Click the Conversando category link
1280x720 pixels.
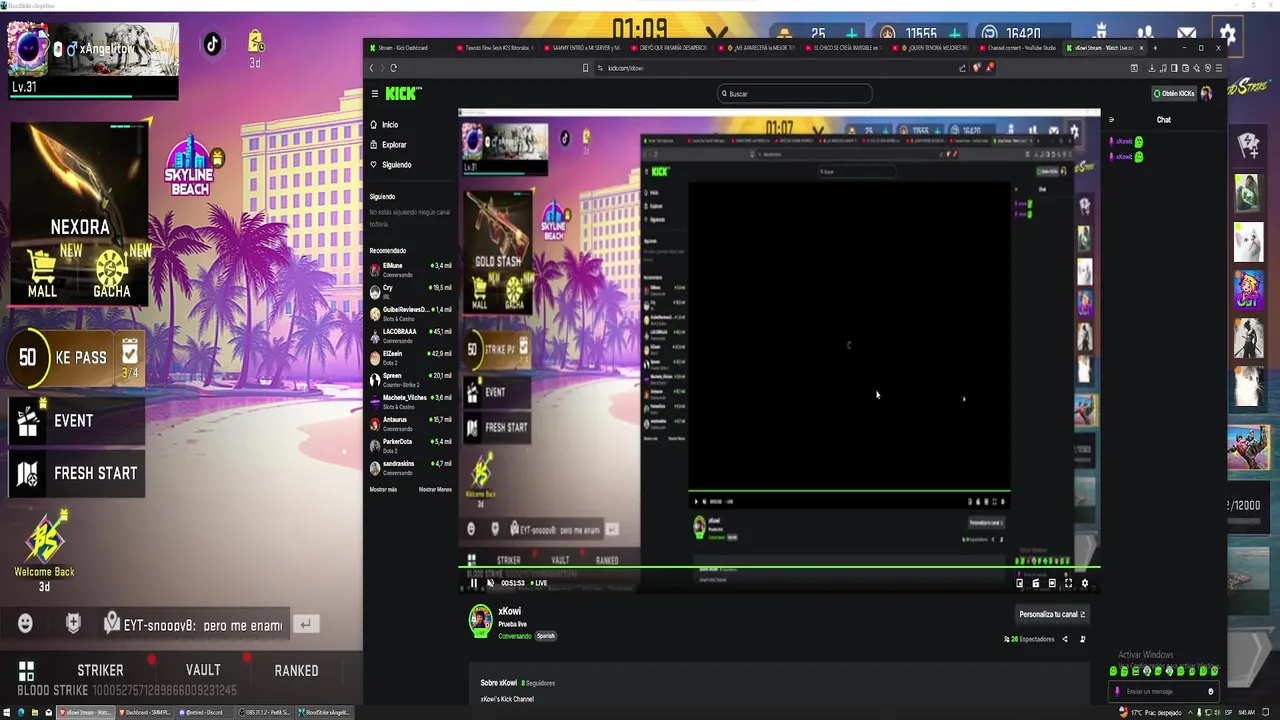point(515,636)
